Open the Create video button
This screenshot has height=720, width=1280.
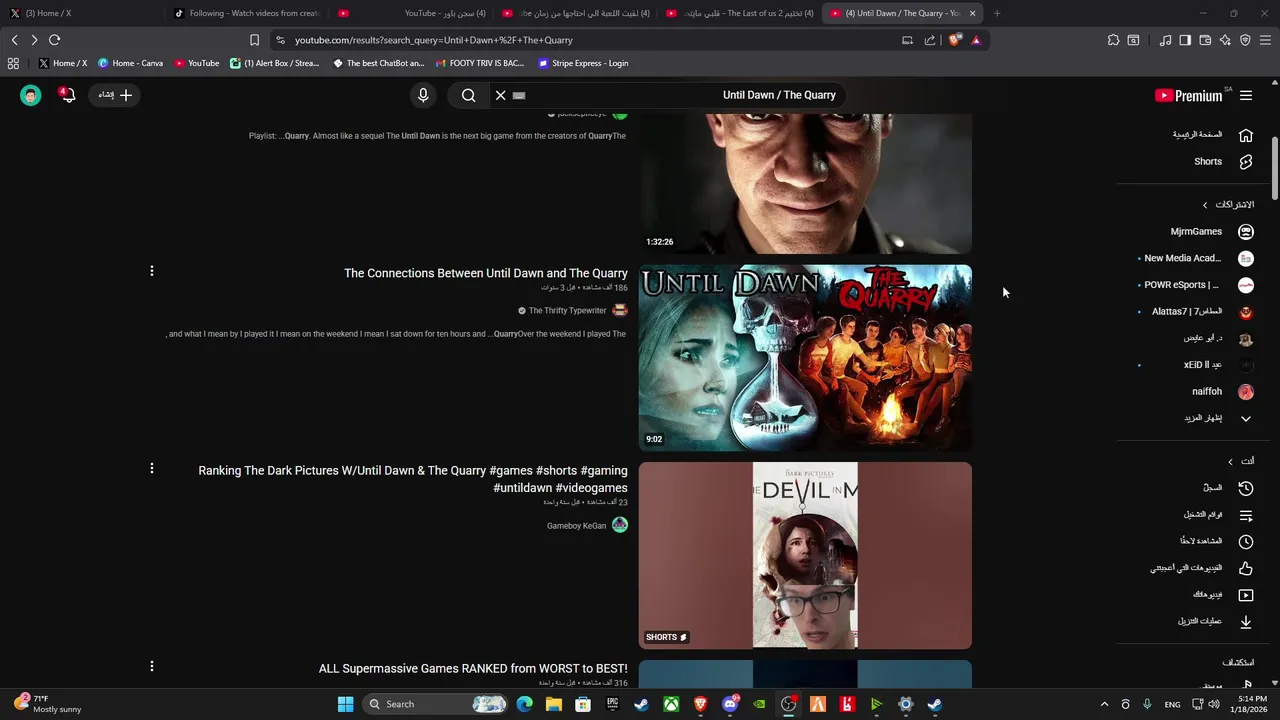[116, 95]
